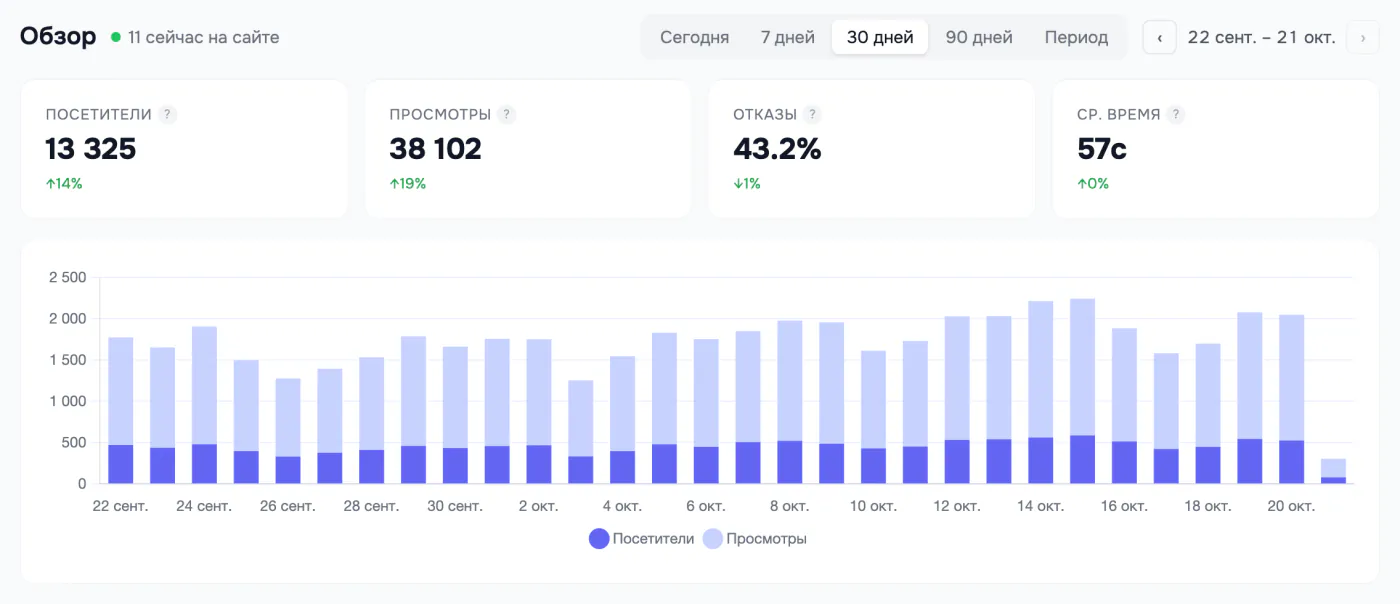The image size is (1400, 604).
Task: Click the ↑19% views change indicator
Action: (408, 184)
